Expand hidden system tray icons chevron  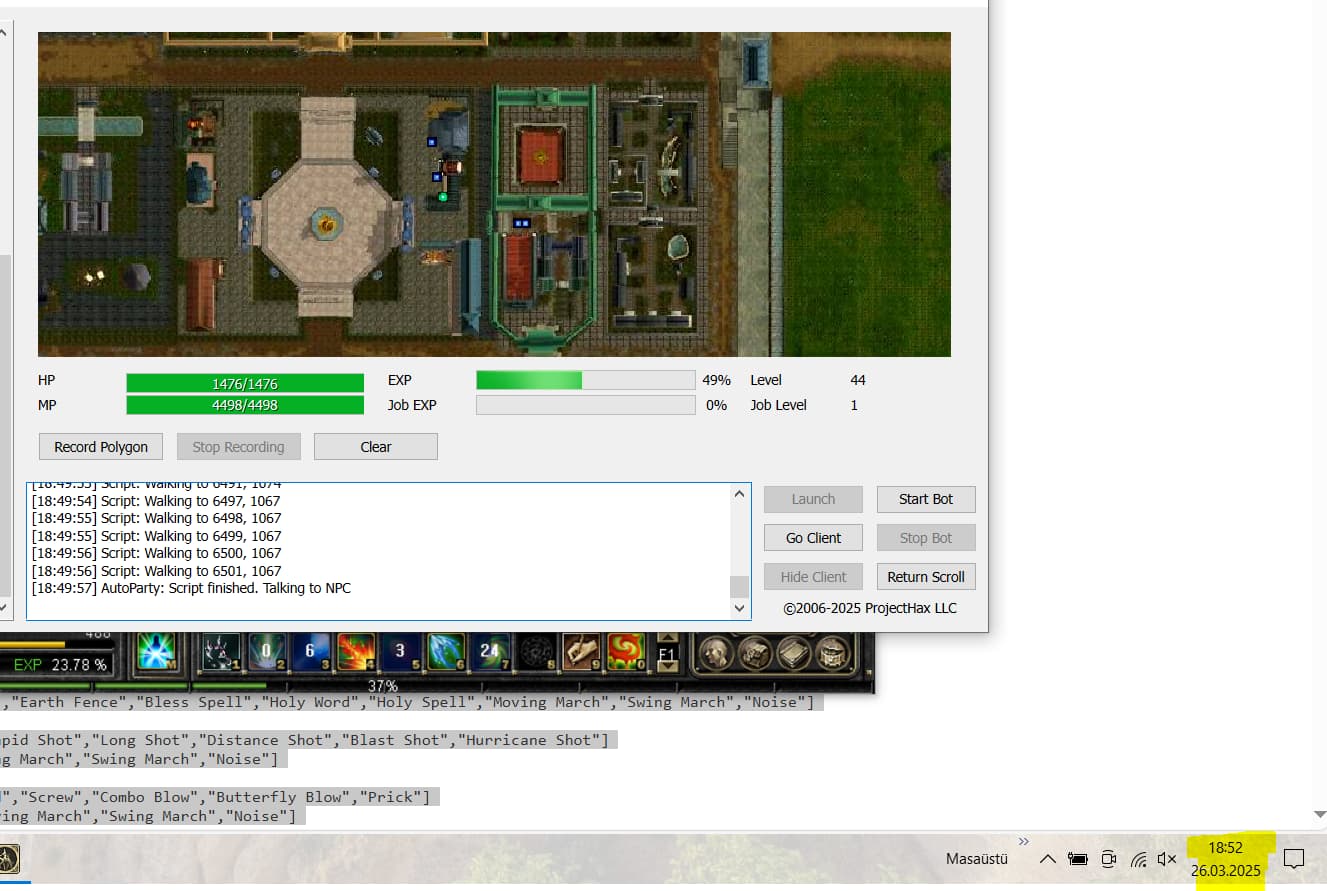pos(1047,859)
